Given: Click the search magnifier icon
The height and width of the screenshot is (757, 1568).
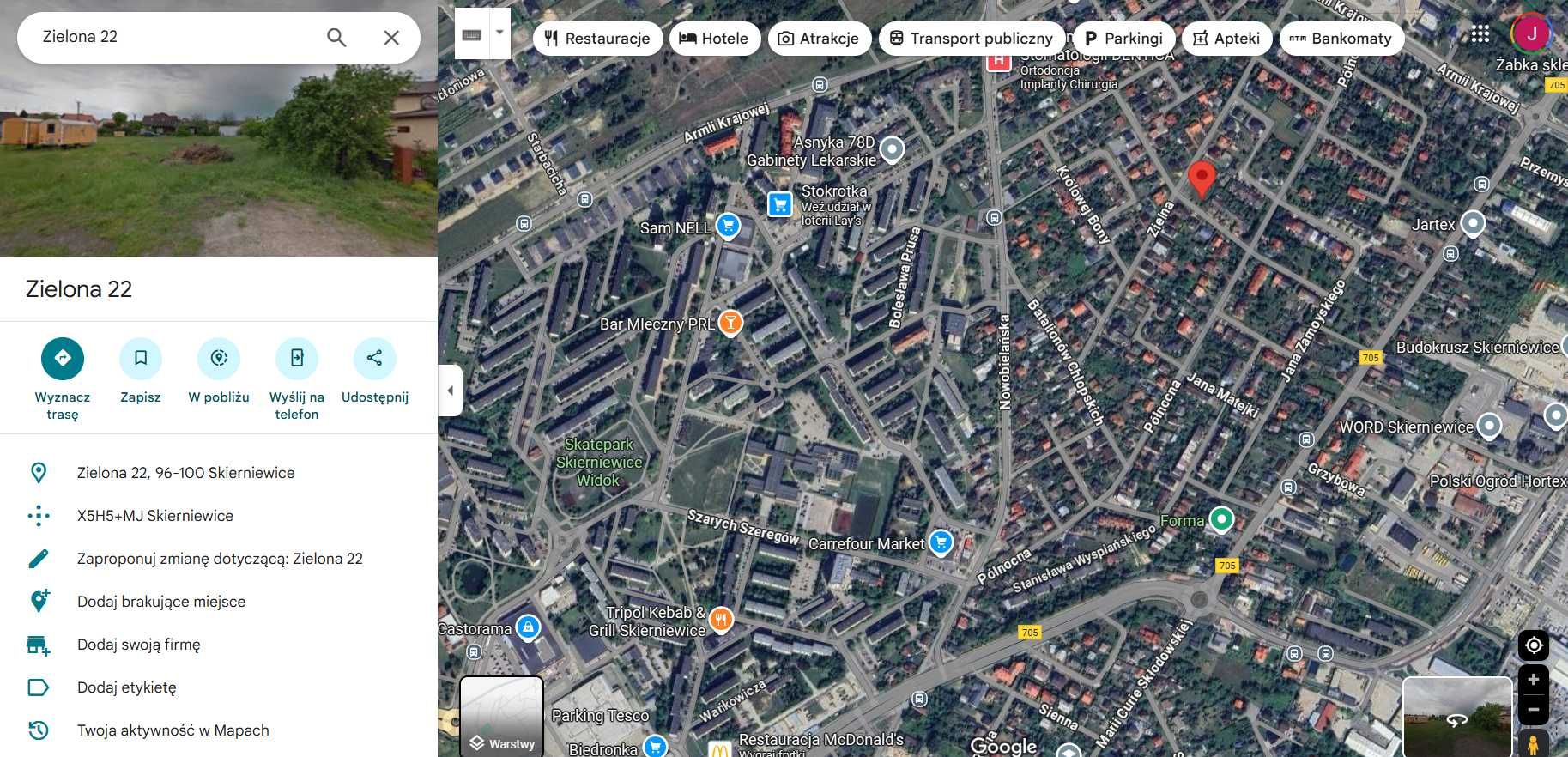Looking at the screenshot, I should [336, 37].
